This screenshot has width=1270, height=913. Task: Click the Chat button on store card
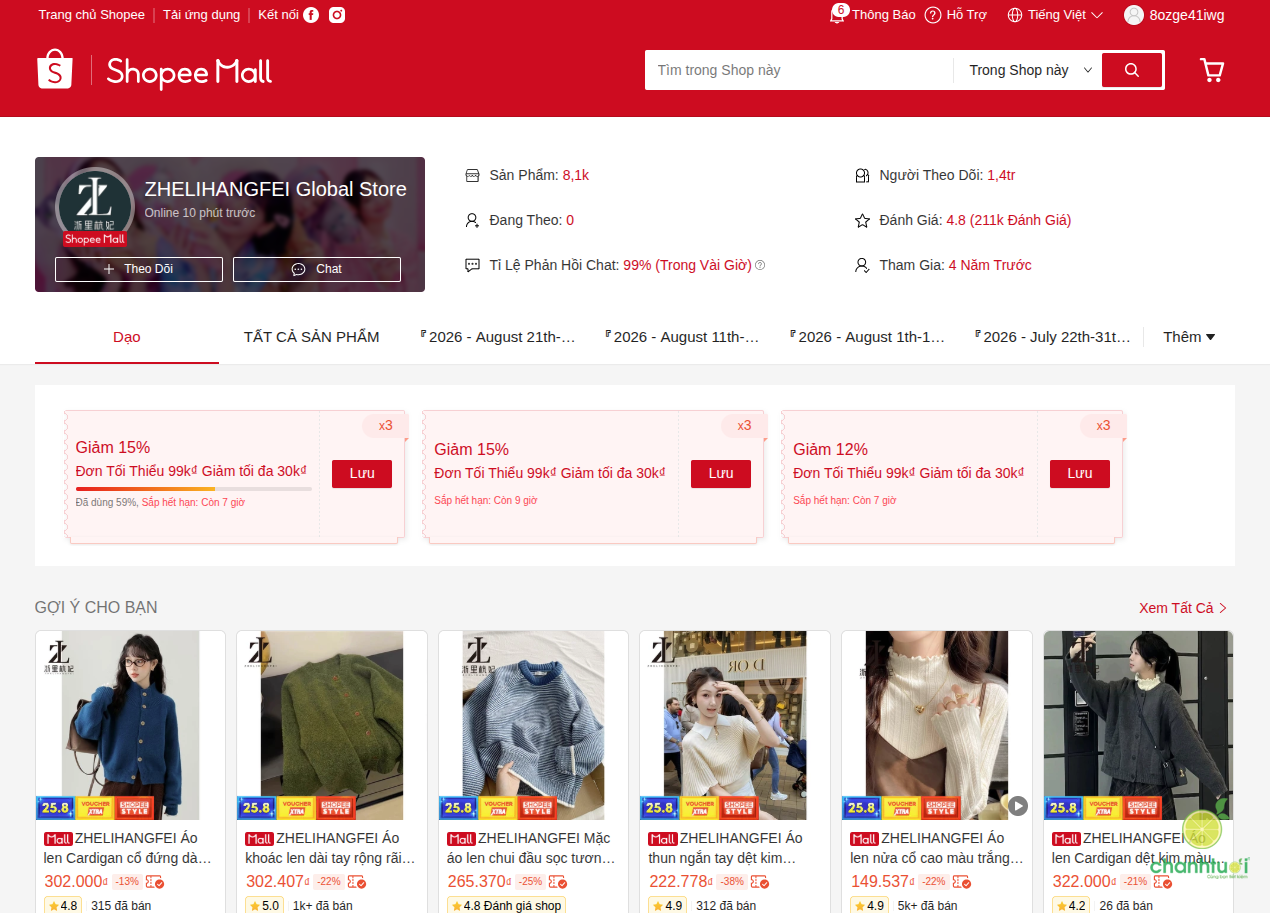pos(317,269)
